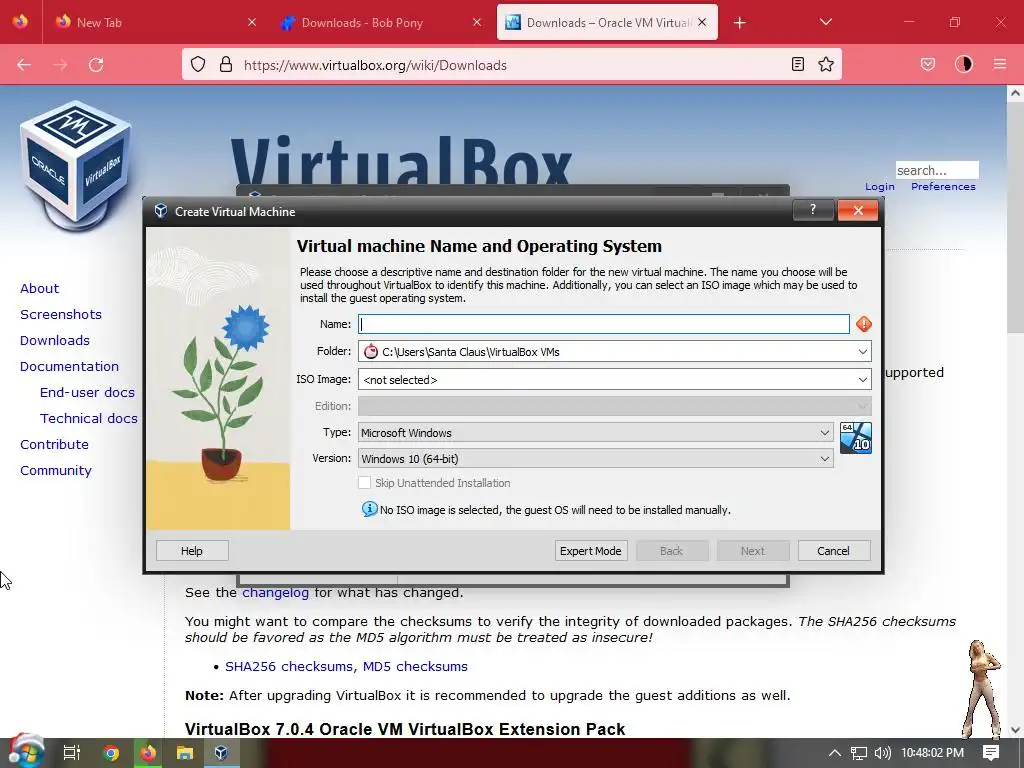
Task: Open About in the site sidebar
Action: click(x=39, y=288)
